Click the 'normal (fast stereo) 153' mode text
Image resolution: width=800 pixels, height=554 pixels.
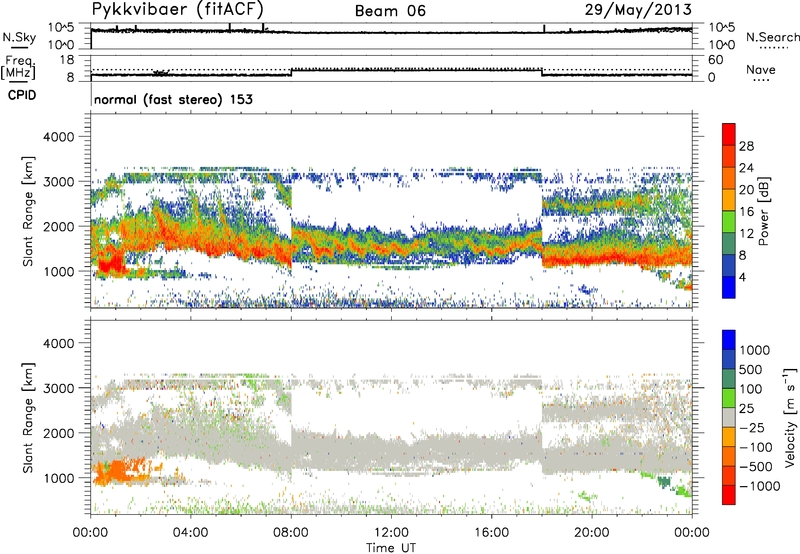coord(173,99)
